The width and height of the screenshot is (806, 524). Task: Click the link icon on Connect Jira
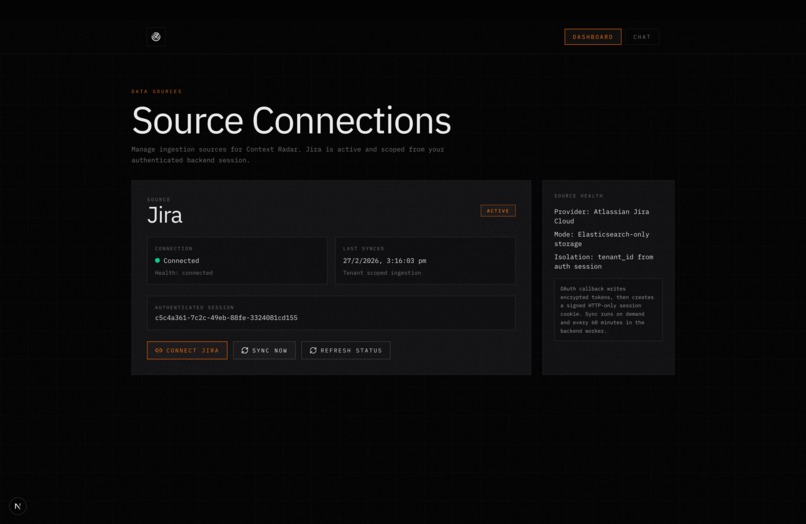[159, 350]
